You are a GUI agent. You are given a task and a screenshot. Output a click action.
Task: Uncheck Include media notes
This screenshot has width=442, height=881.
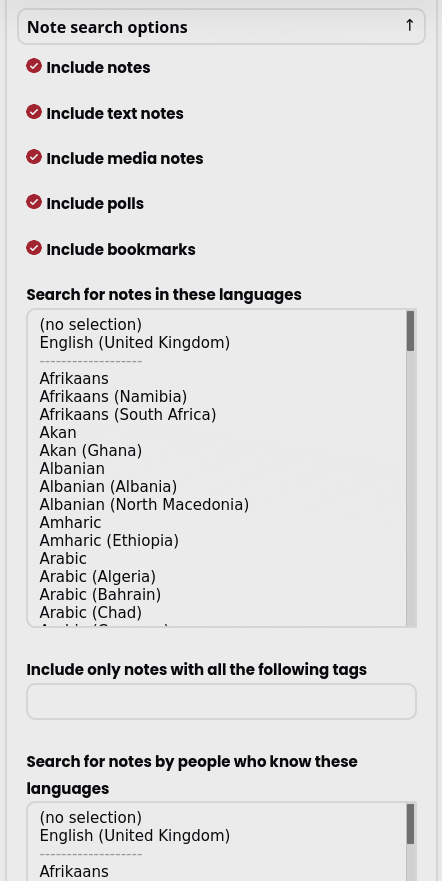pyautogui.click(x=34, y=157)
